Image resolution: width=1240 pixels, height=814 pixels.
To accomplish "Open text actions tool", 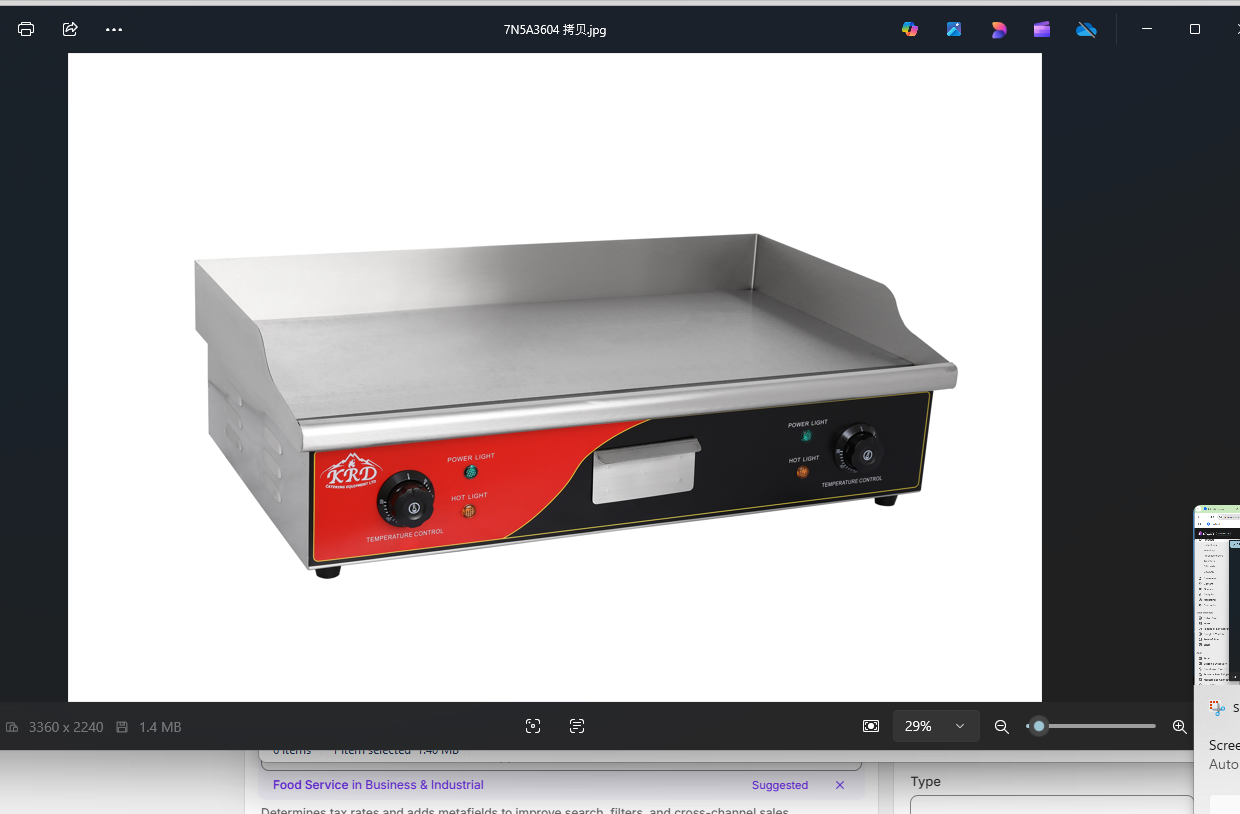I will (576, 726).
